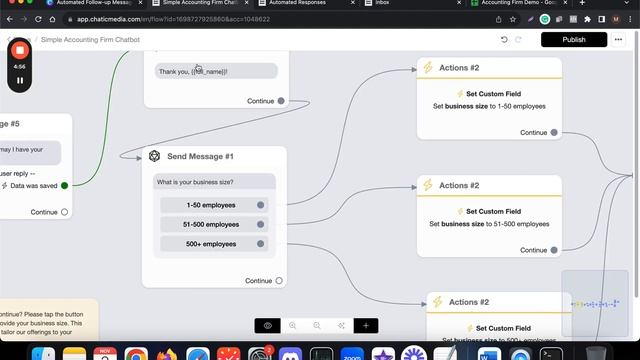640x360 pixels.
Task: Go to browser home page
Action: (52, 19)
